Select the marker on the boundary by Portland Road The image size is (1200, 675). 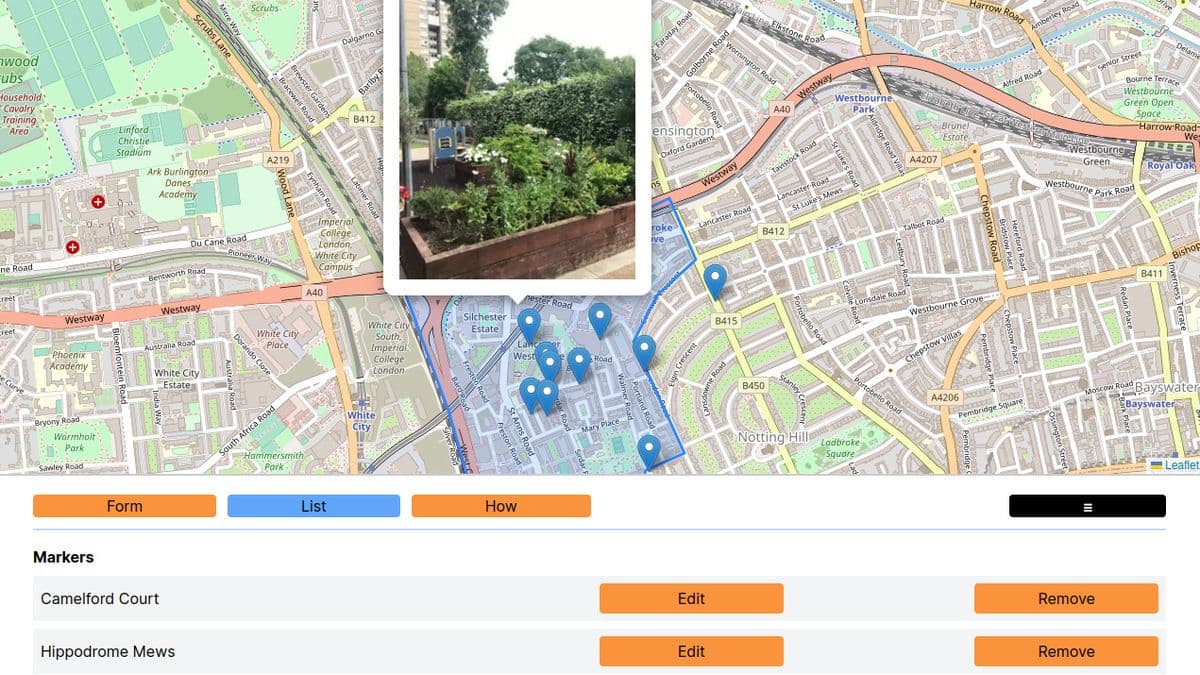(x=644, y=350)
